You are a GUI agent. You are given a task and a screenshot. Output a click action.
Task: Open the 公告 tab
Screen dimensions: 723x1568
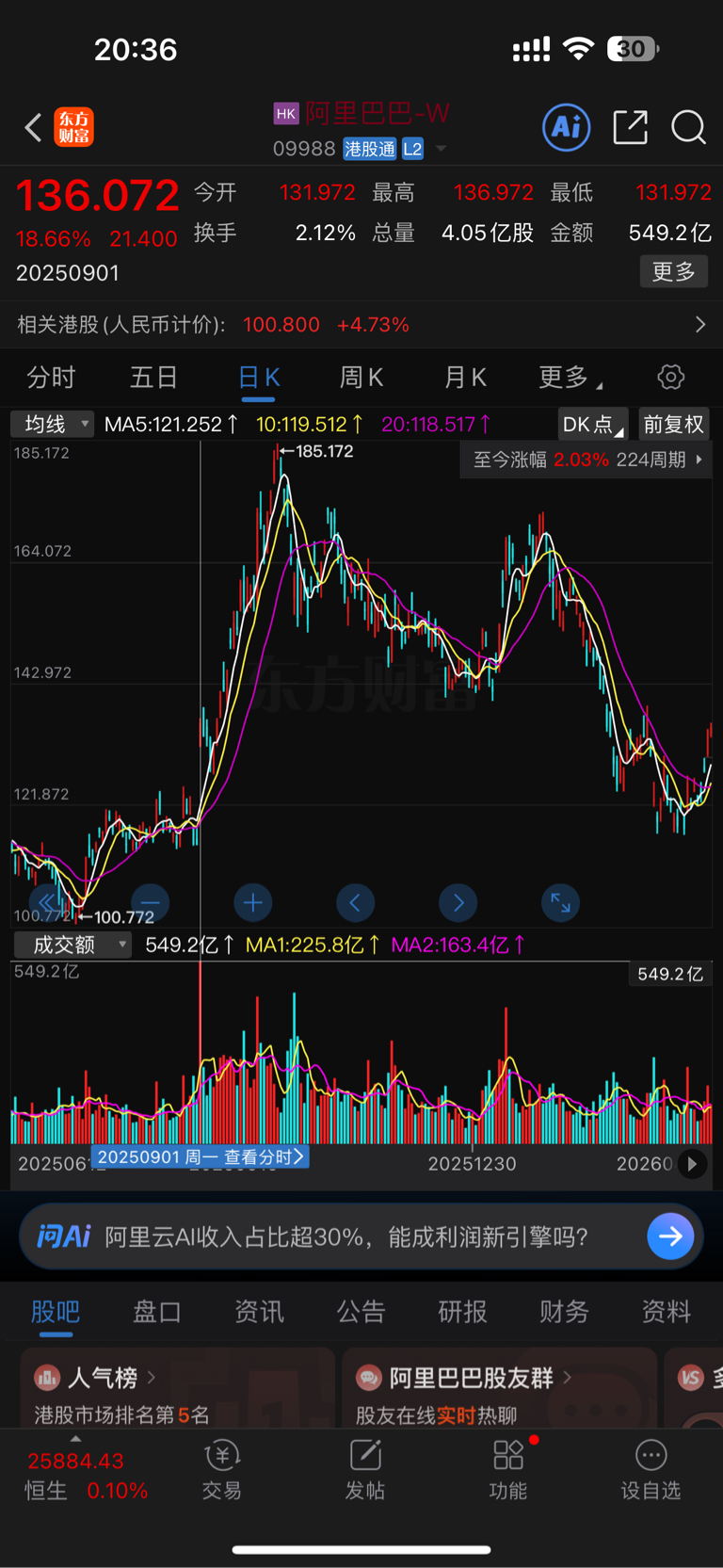click(x=361, y=1311)
